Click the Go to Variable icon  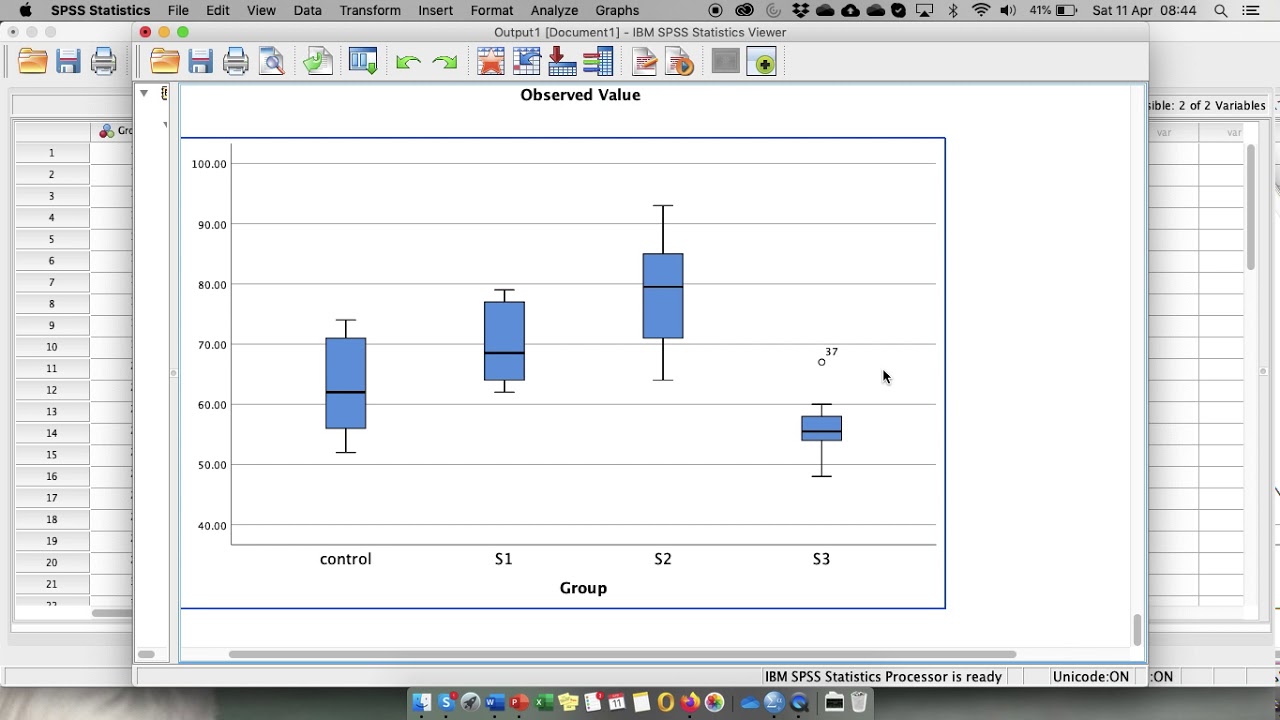tap(563, 62)
